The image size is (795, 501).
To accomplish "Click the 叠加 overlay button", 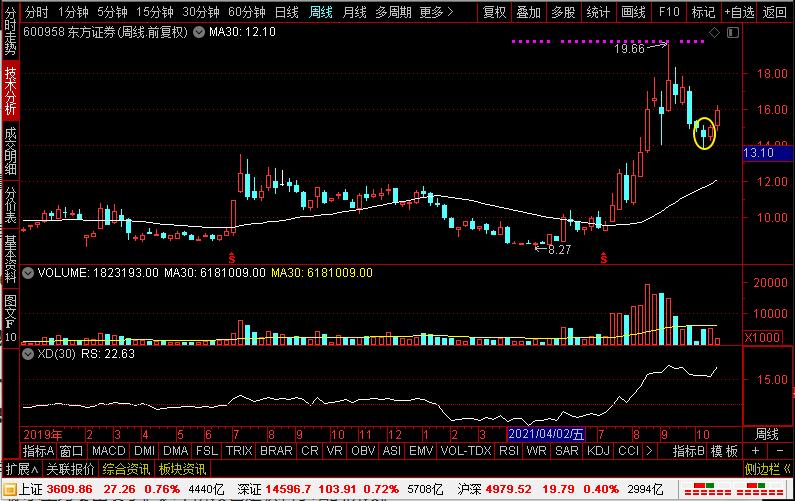I will pos(528,12).
